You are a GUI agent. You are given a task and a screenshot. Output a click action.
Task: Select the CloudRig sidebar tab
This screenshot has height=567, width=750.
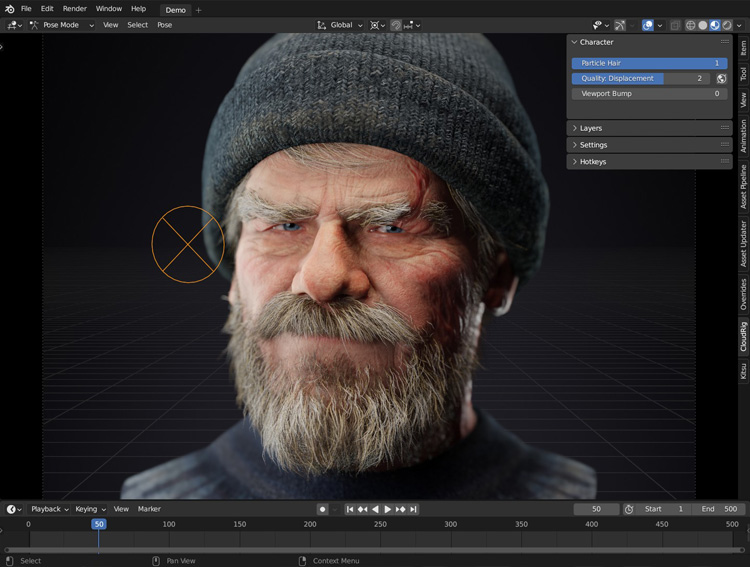pos(743,336)
